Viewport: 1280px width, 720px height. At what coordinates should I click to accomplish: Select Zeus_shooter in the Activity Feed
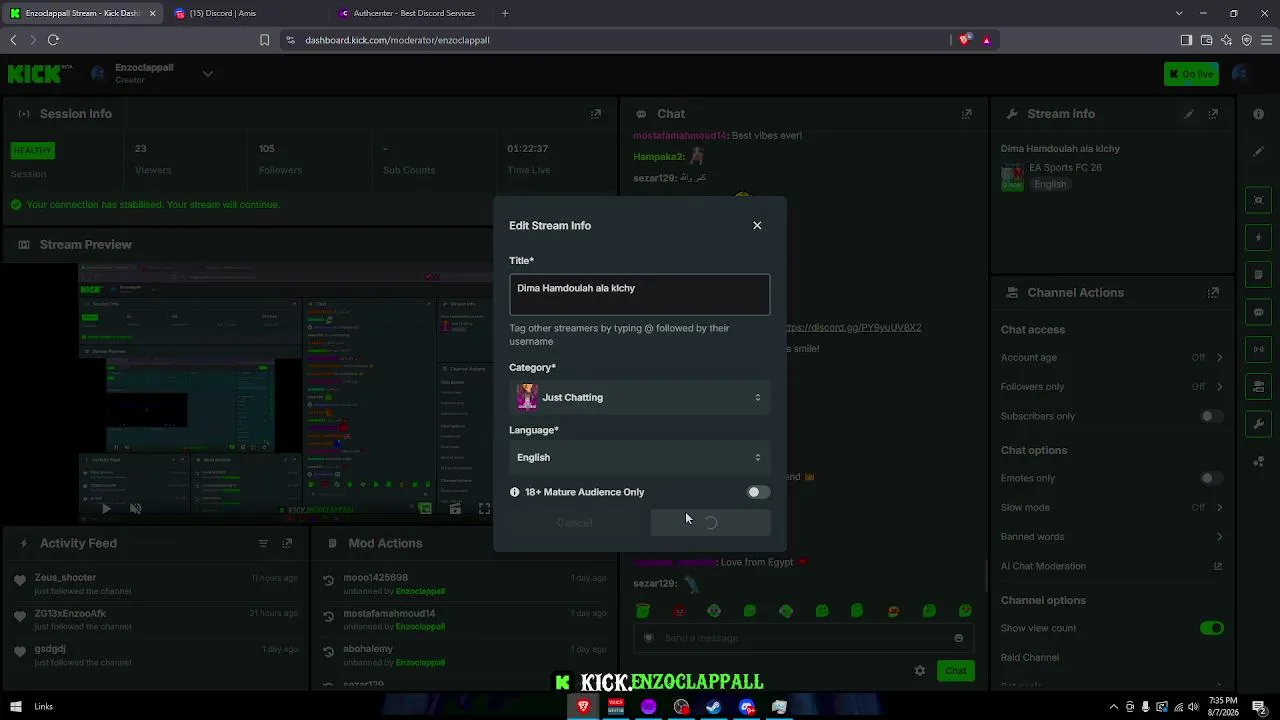pos(66,578)
